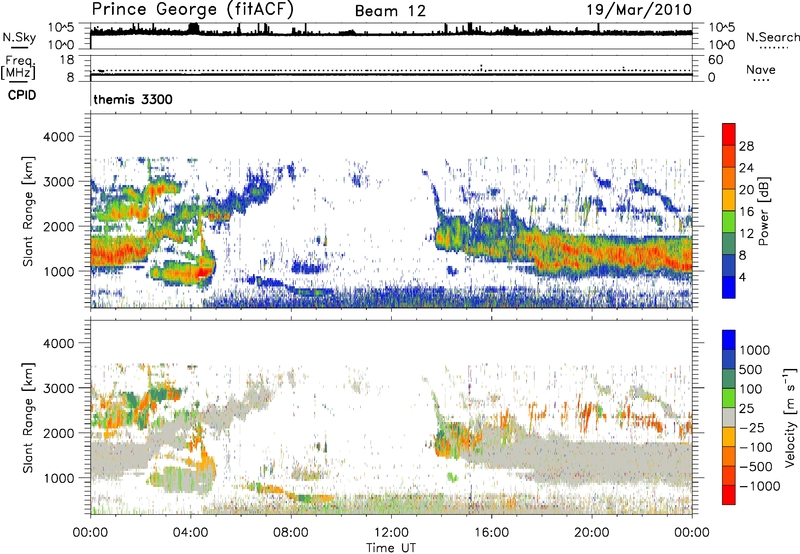
Task: Select the "Beam 12" header text
Action: 390,11
